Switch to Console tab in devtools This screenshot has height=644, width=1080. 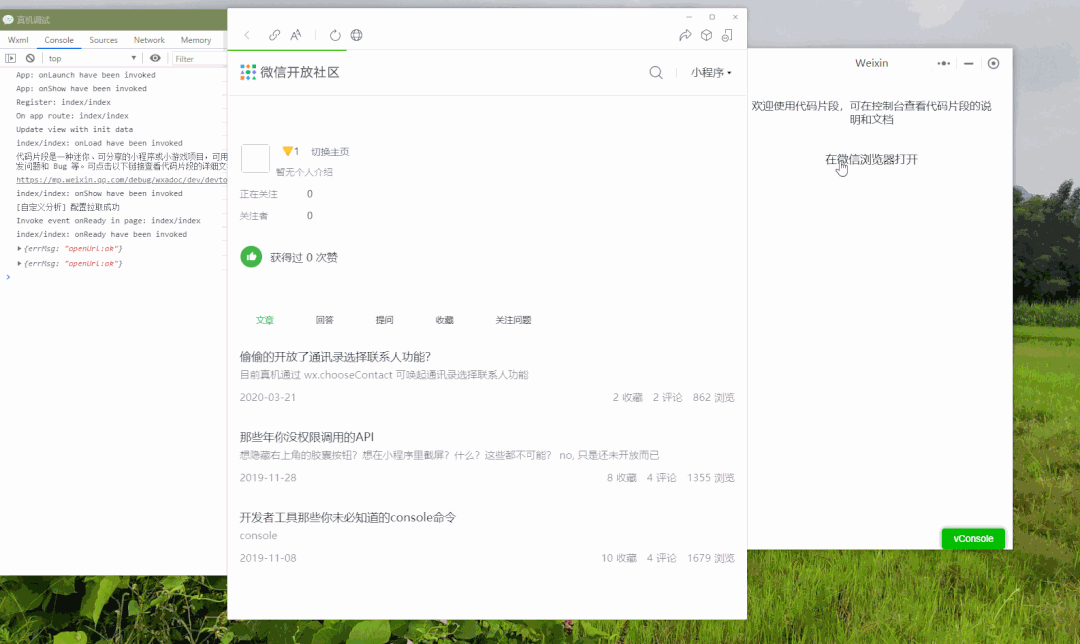pos(59,40)
